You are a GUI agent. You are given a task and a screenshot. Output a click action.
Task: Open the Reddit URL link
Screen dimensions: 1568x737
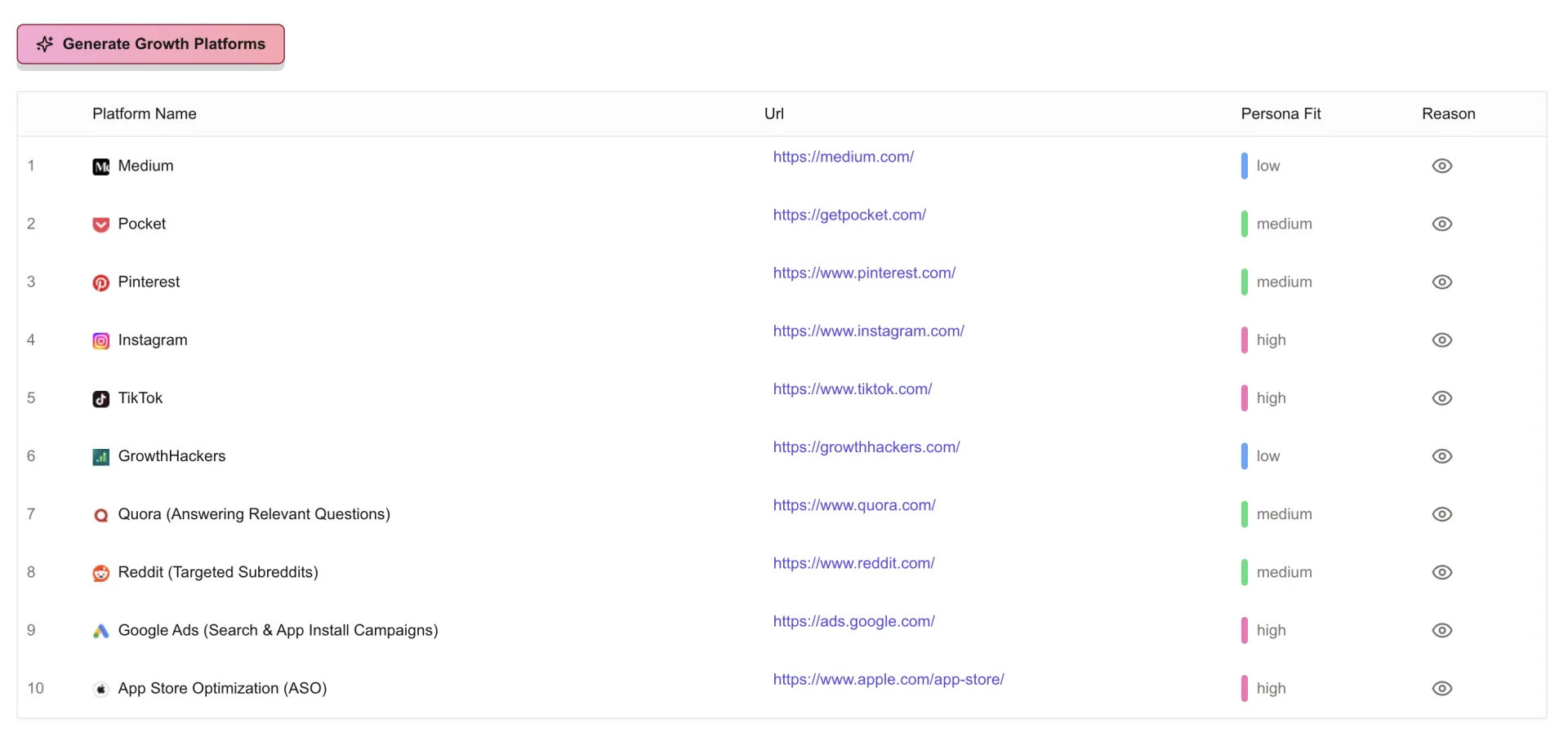point(854,563)
